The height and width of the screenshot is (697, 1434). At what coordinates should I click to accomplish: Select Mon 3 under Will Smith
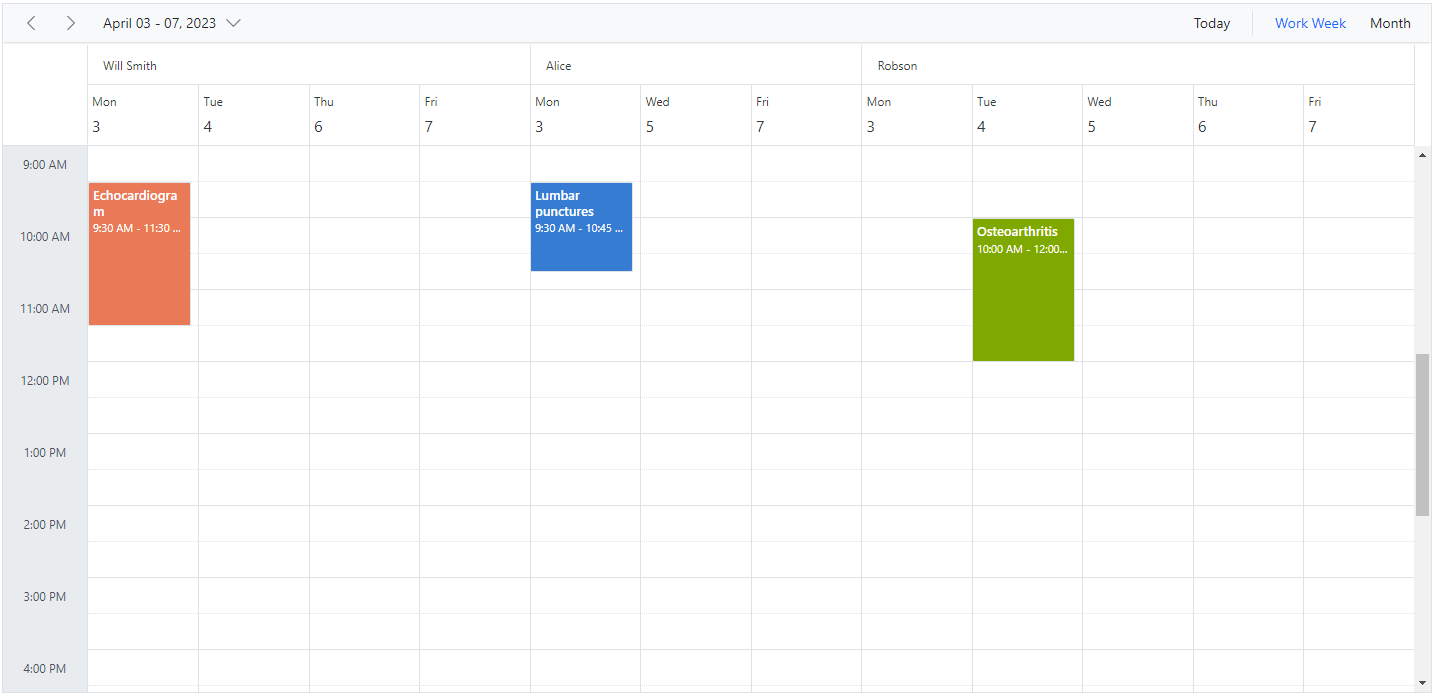click(143, 115)
